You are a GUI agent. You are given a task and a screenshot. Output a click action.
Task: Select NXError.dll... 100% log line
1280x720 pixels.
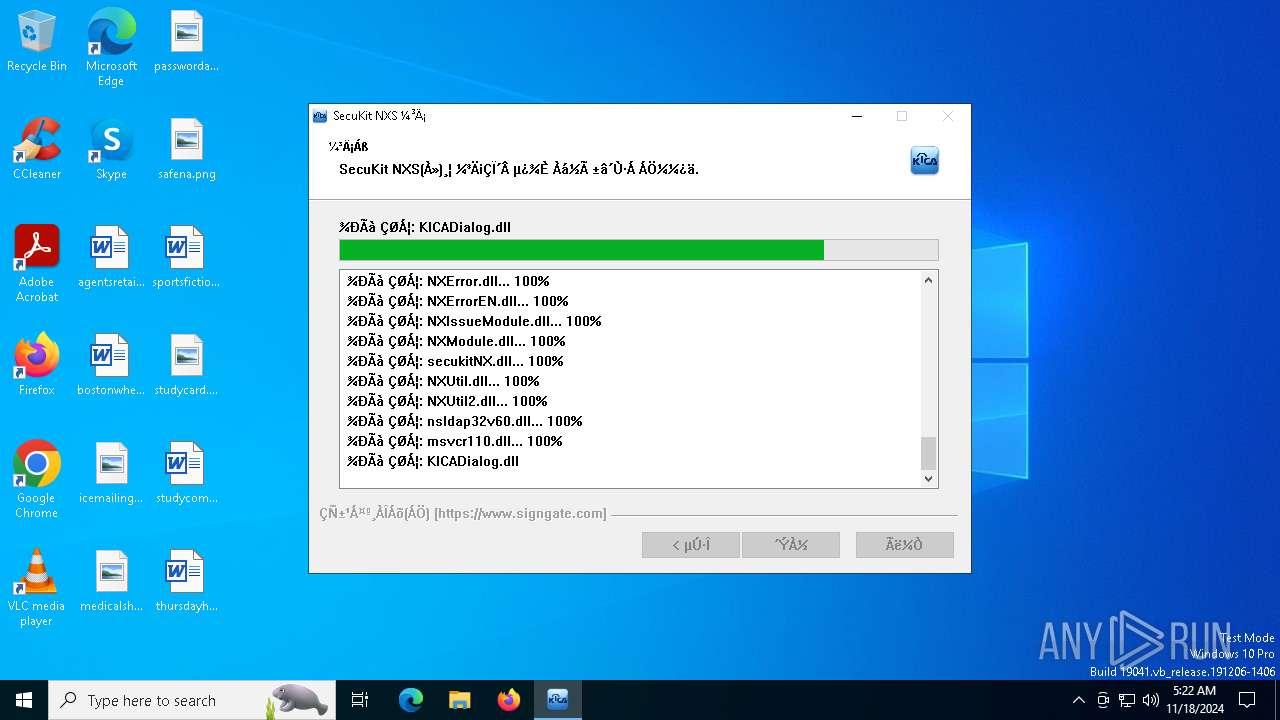[448, 281]
